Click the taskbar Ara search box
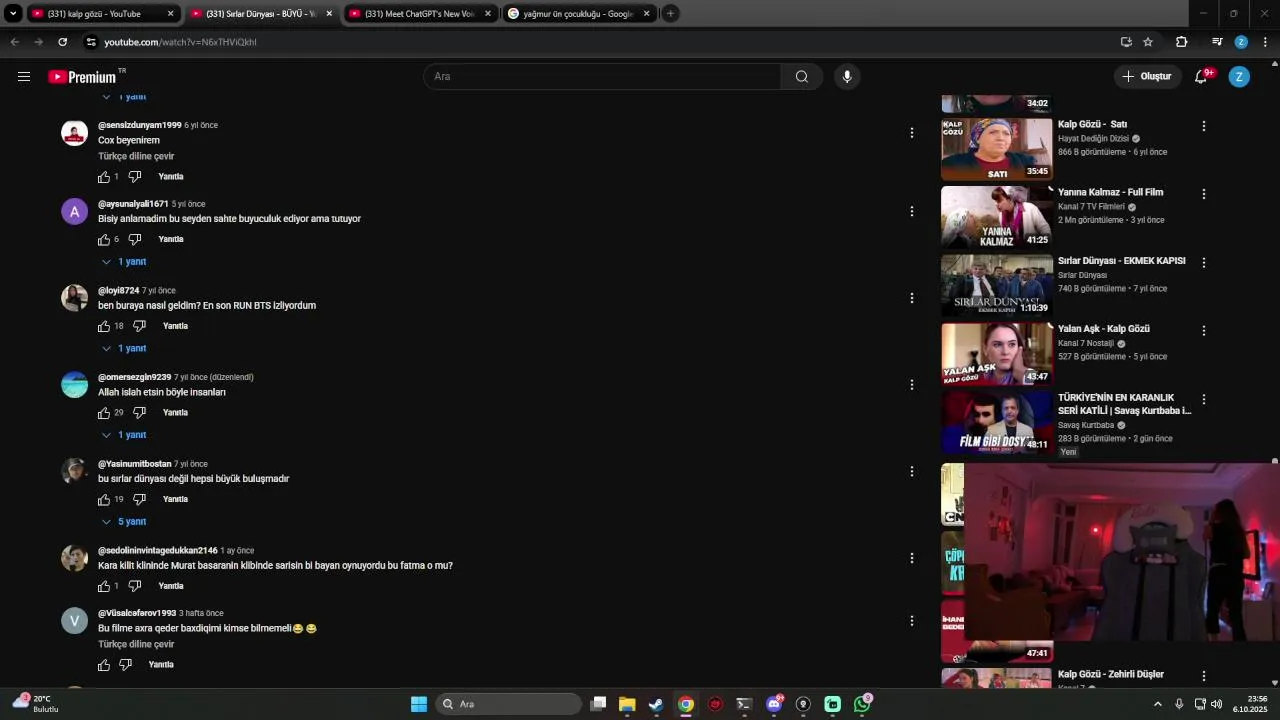Image resolution: width=1280 pixels, height=720 pixels. click(510, 704)
